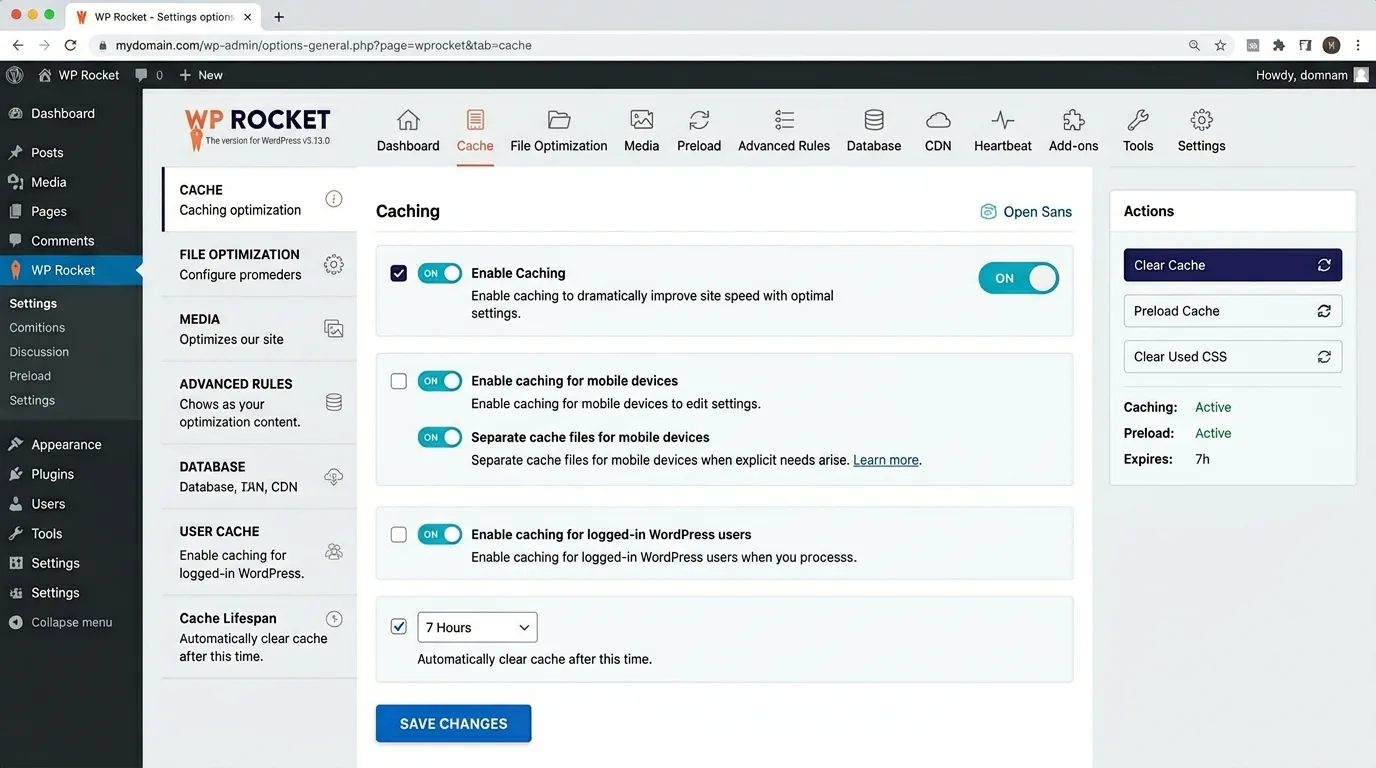Click refresh icon on Preload Cache button
1376x768 pixels.
1324,311
